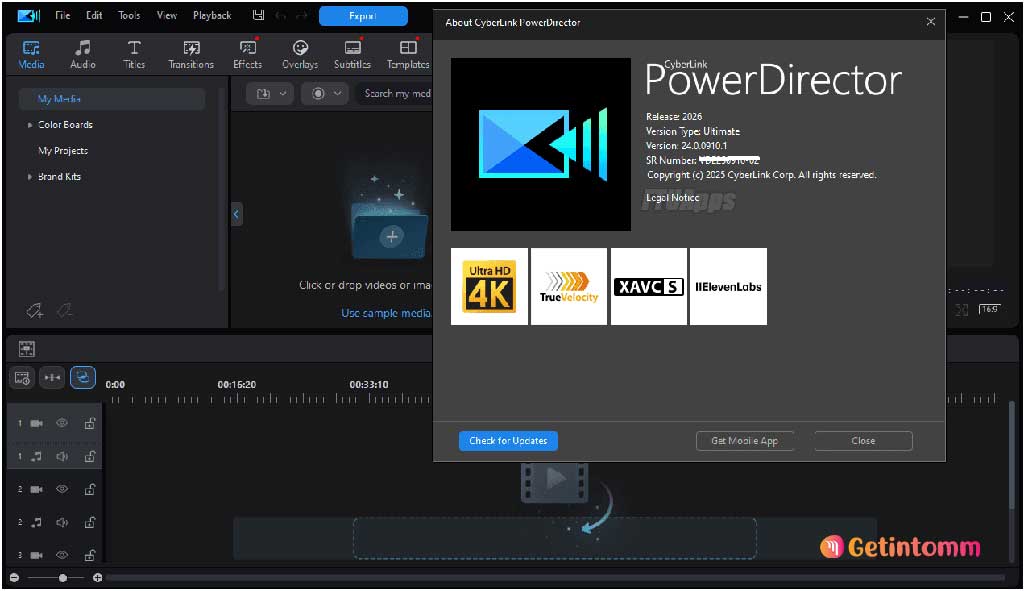Select My Media in the library tree
1024x591 pixels.
(x=112, y=99)
